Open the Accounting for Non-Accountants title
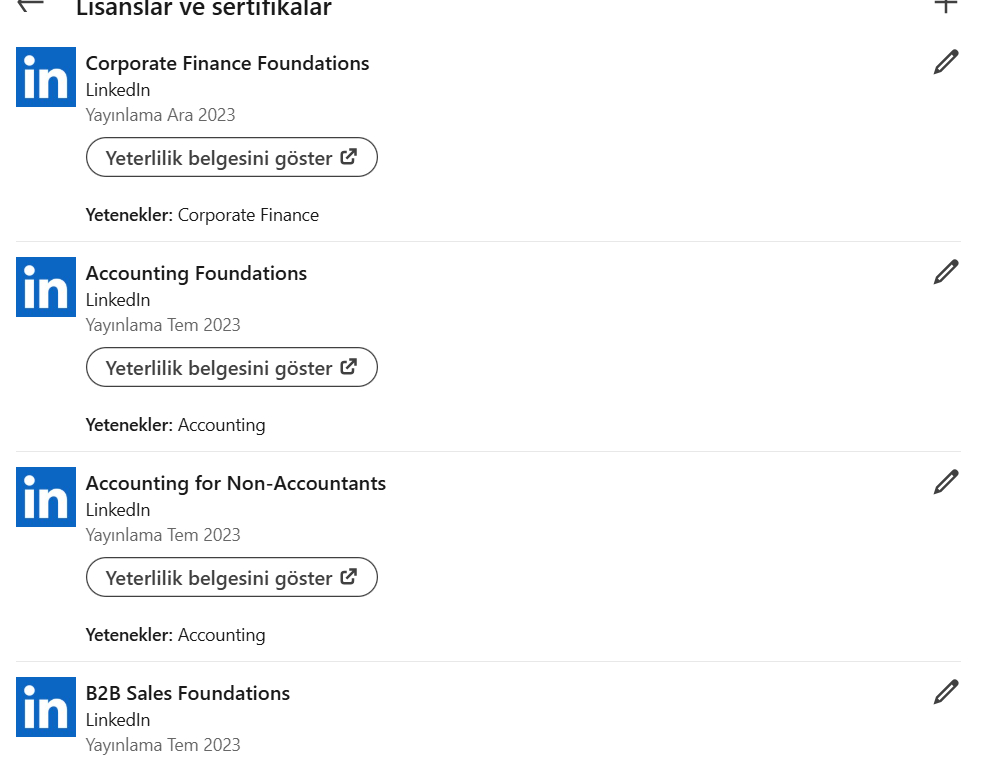 click(x=235, y=483)
